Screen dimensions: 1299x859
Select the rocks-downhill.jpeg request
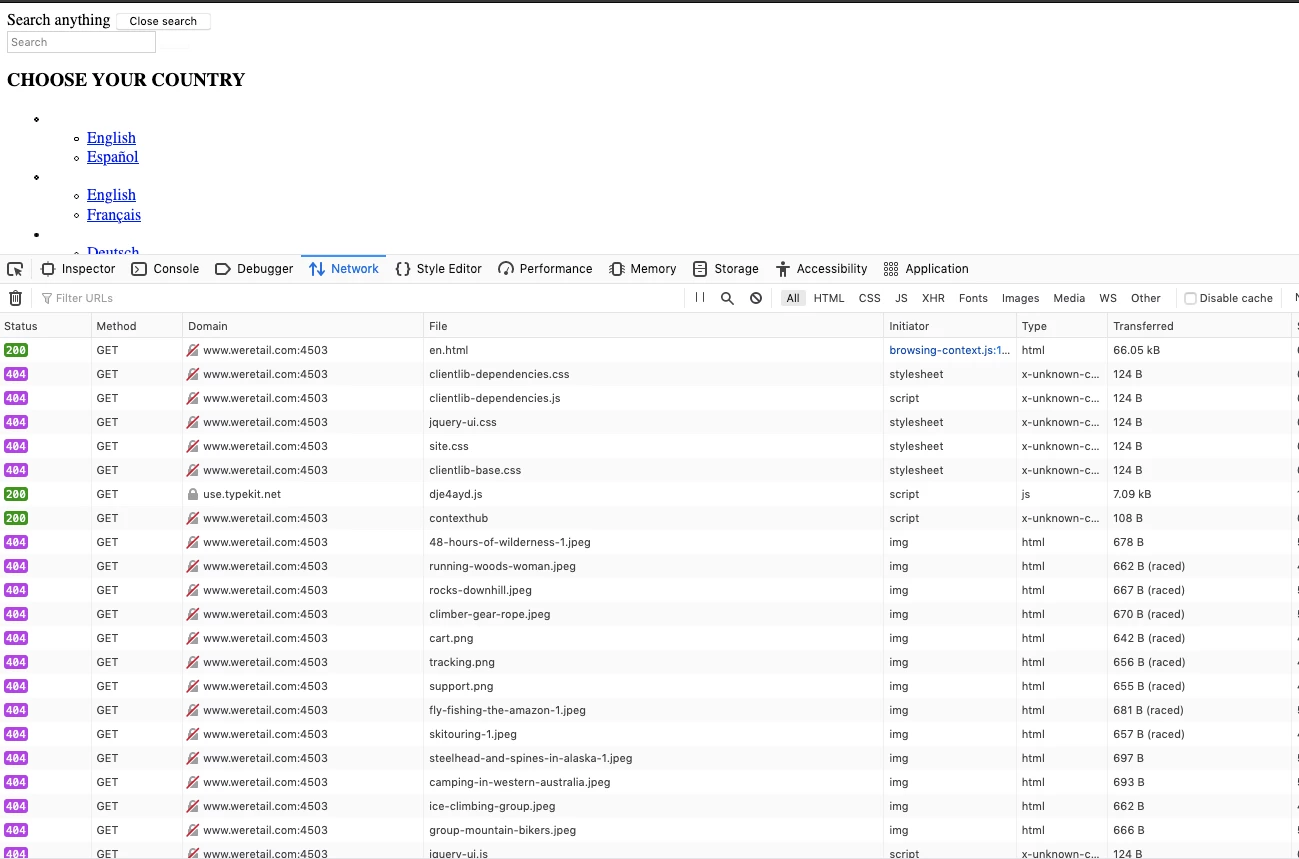[x=649, y=590]
